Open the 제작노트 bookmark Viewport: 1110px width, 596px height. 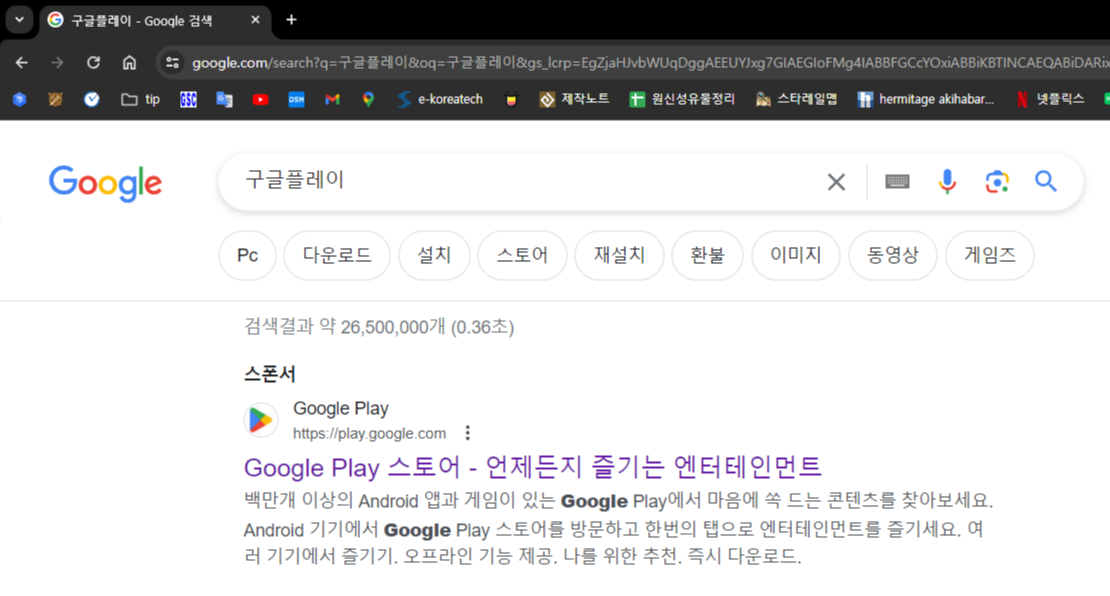point(574,100)
